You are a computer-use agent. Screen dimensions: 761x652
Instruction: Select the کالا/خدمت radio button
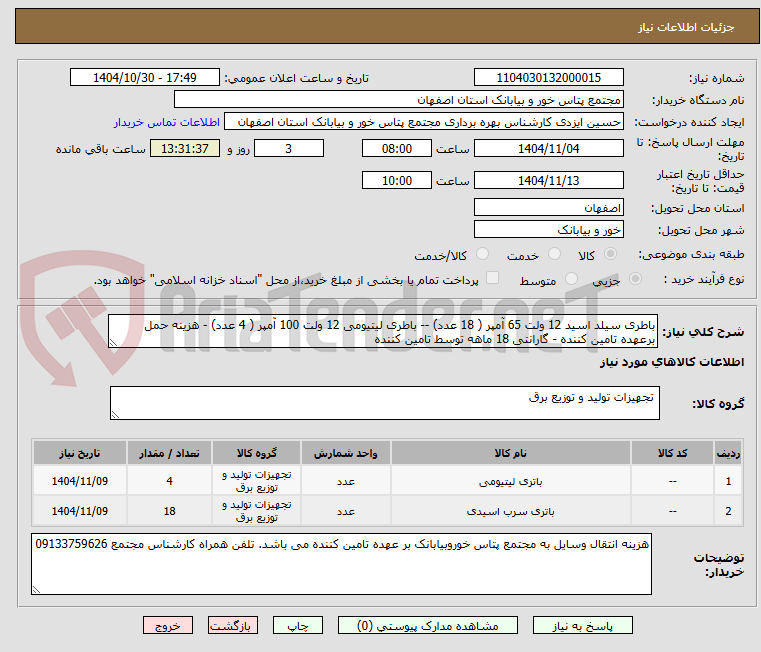[x=482, y=254]
